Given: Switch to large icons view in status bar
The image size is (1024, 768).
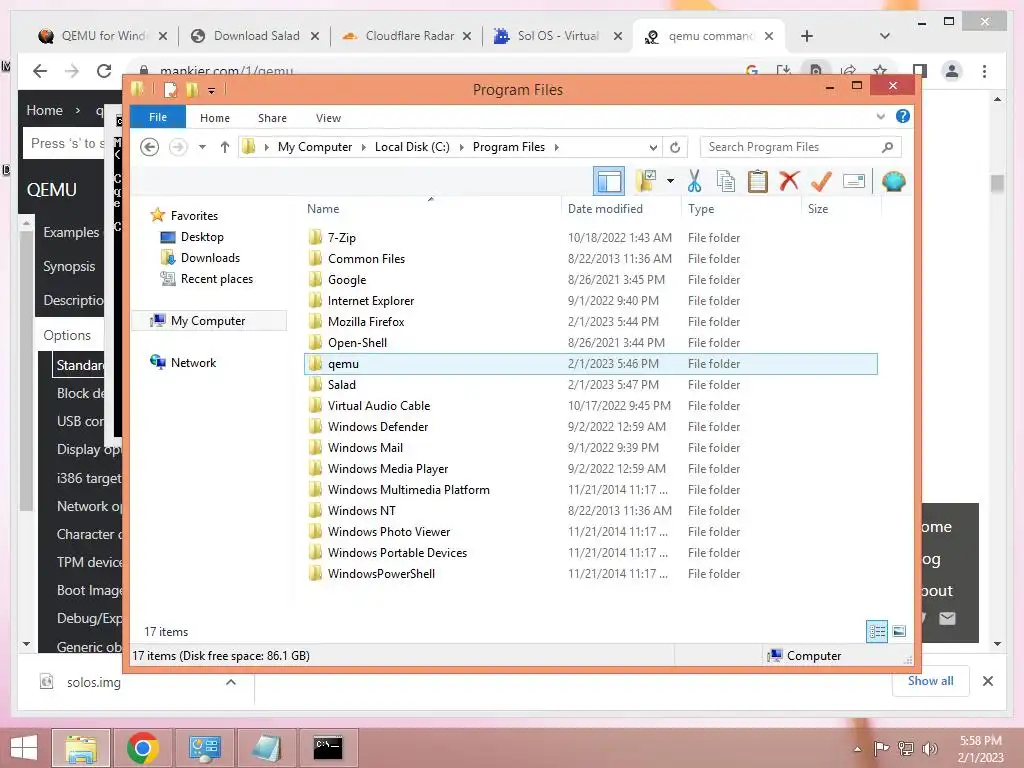Looking at the screenshot, I should [x=899, y=631].
